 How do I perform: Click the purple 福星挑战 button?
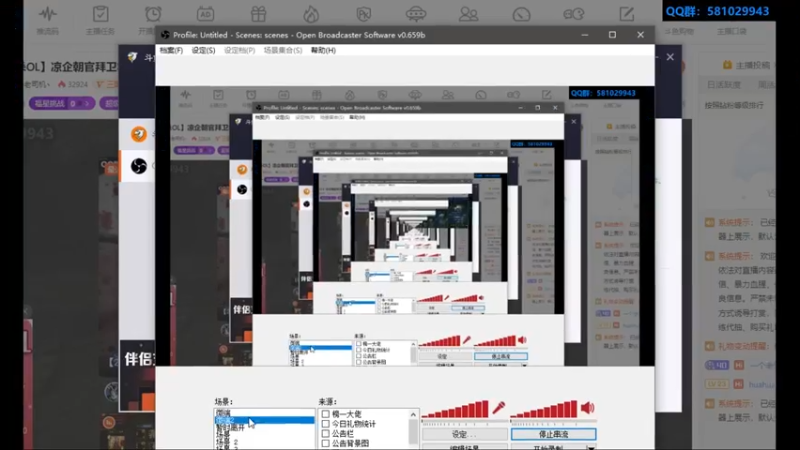(62, 104)
